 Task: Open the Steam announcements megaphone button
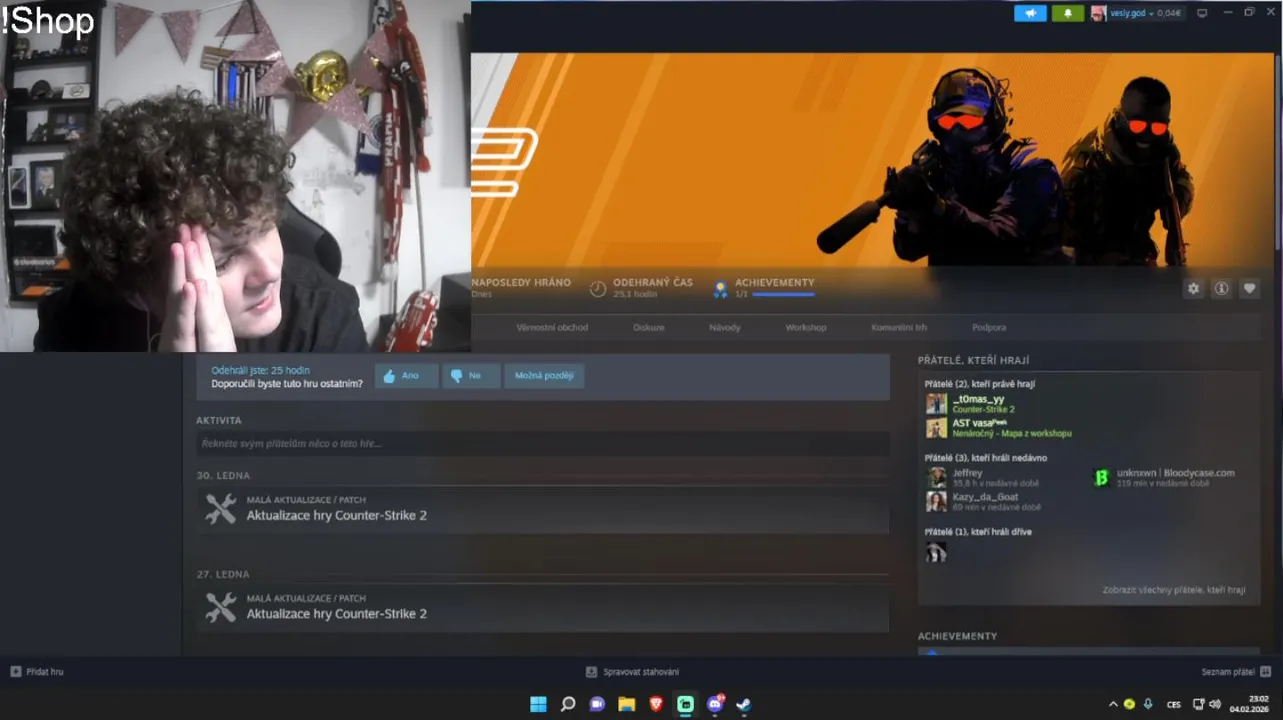click(1030, 13)
